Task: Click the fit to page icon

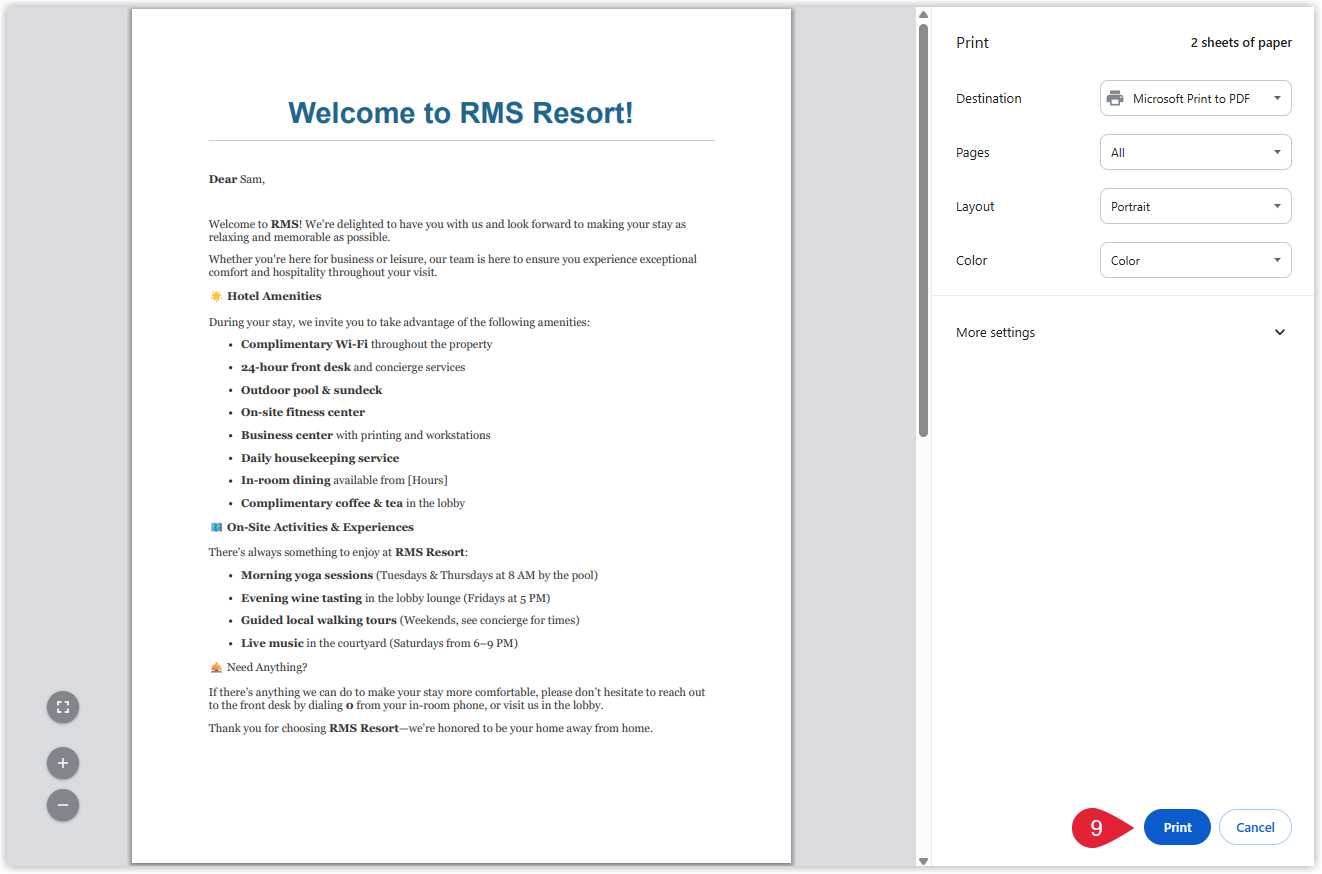Action: click(63, 707)
